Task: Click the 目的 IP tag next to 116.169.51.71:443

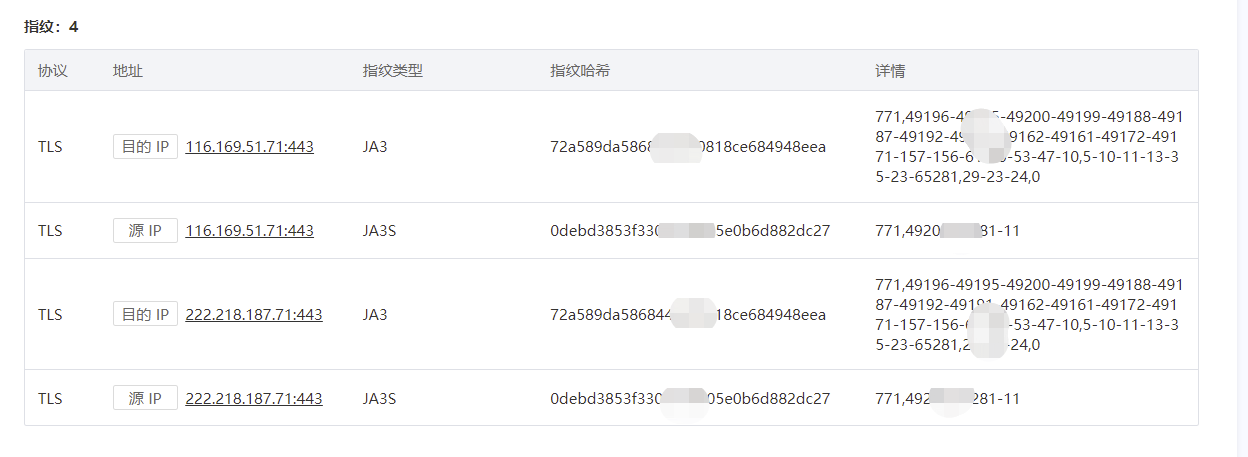Action: [145, 147]
